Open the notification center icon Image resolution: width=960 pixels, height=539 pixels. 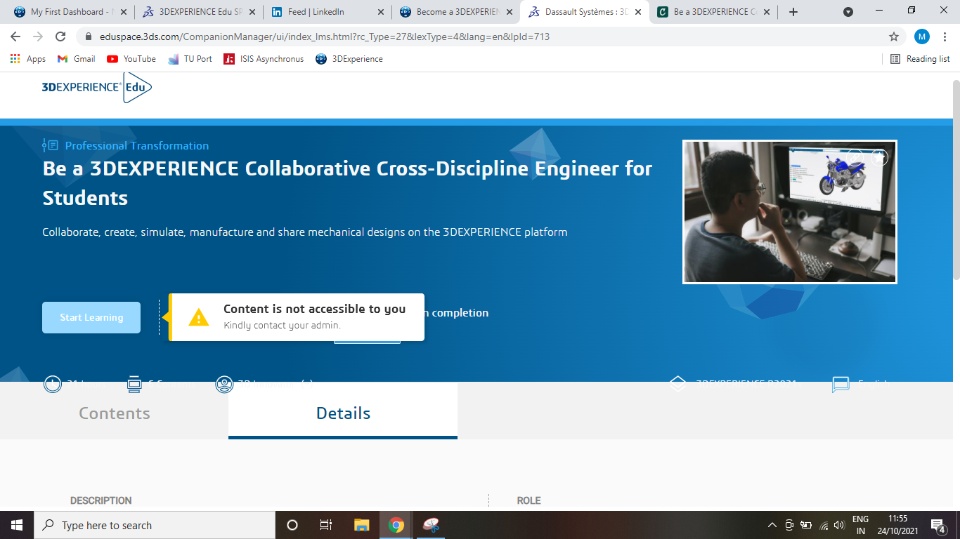click(x=939, y=525)
